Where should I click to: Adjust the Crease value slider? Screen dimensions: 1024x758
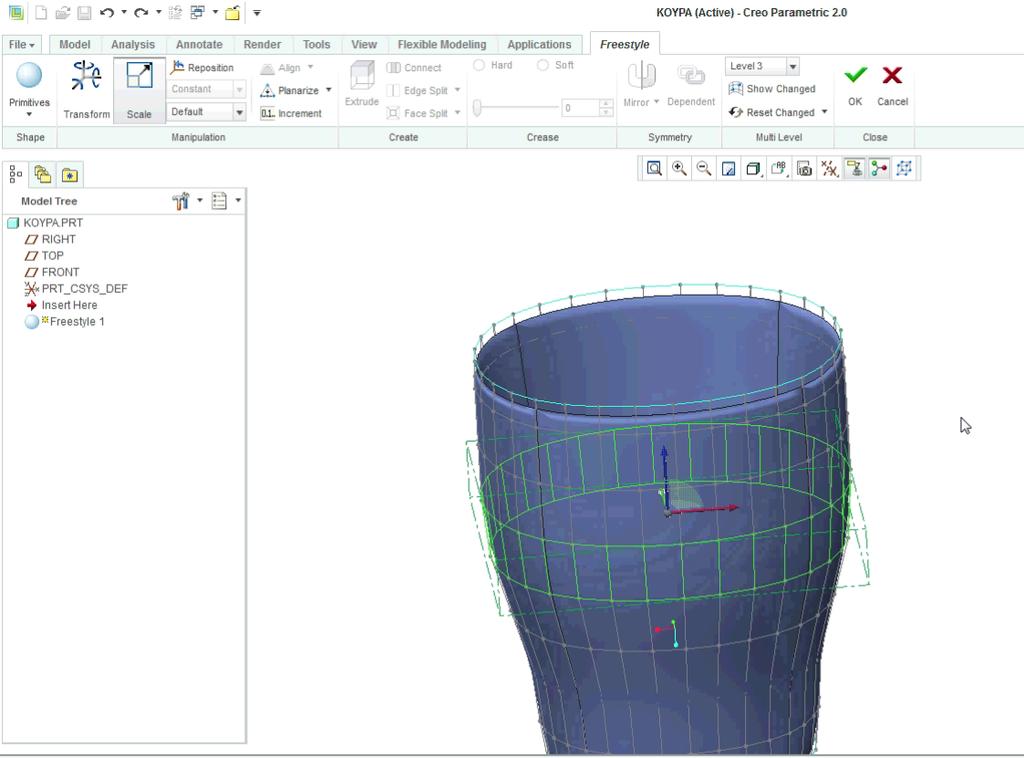click(x=477, y=108)
